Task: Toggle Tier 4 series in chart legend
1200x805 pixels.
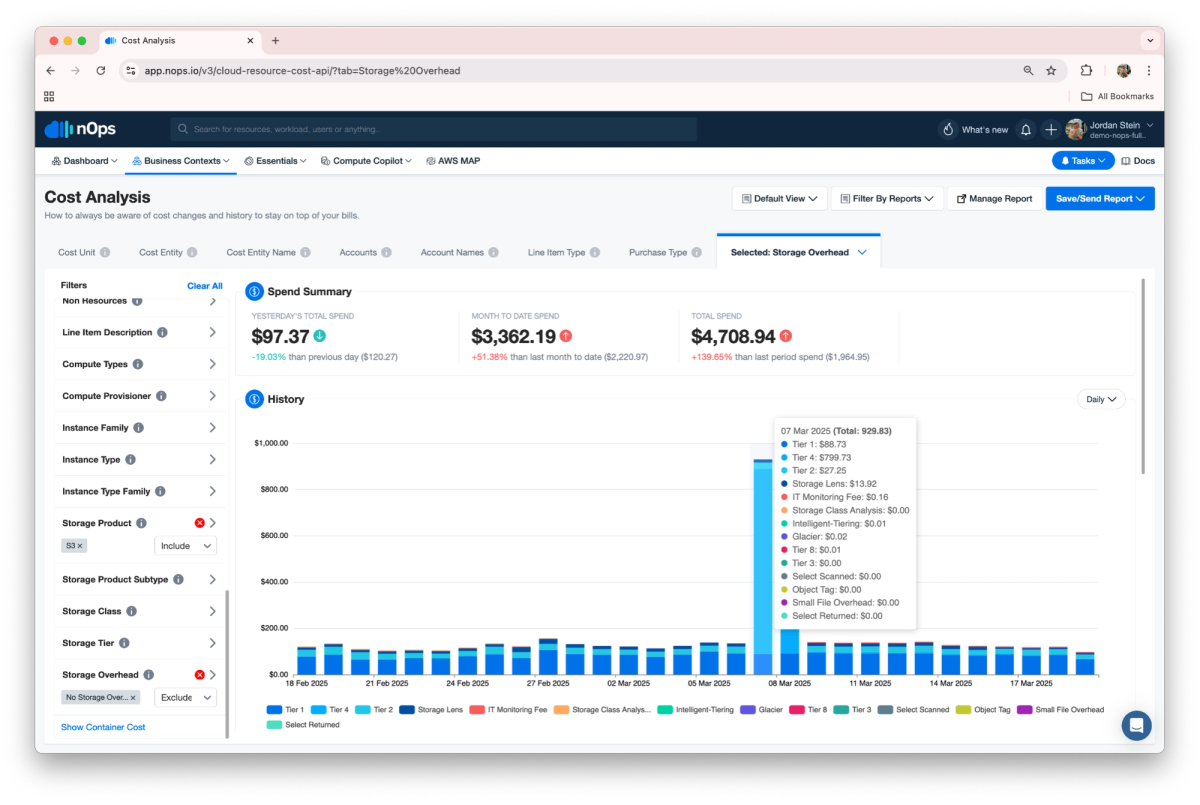Action: [x=331, y=710]
